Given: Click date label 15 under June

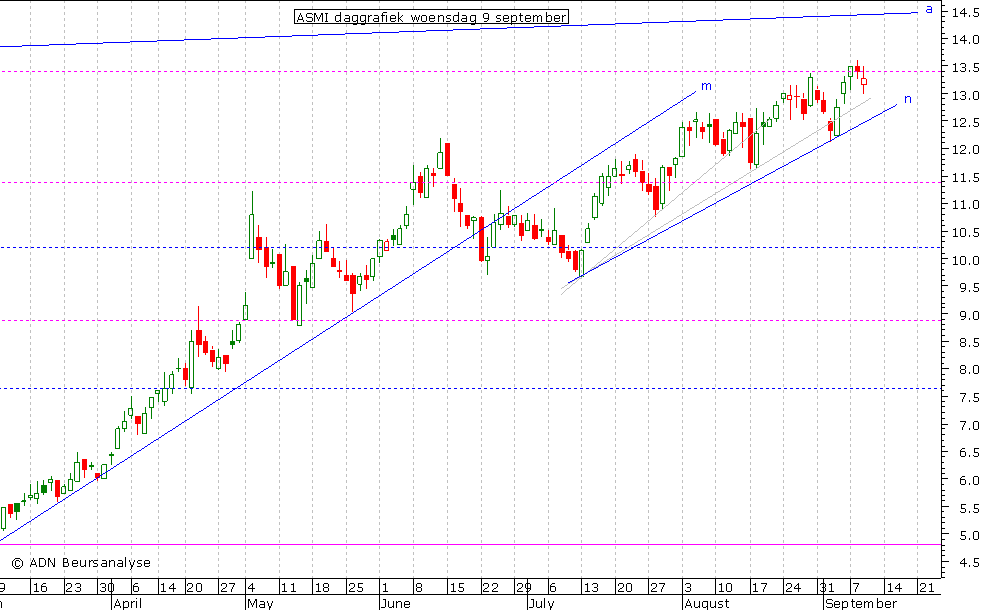Looking at the screenshot, I should pyautogui.click(x=457, y=587).
